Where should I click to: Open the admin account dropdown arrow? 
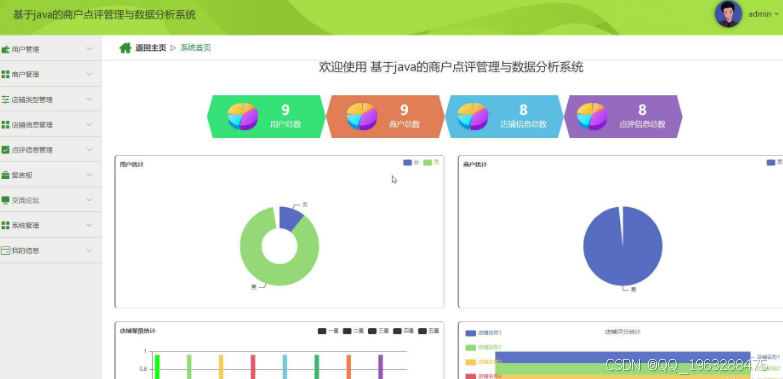[x=776, y=14]
